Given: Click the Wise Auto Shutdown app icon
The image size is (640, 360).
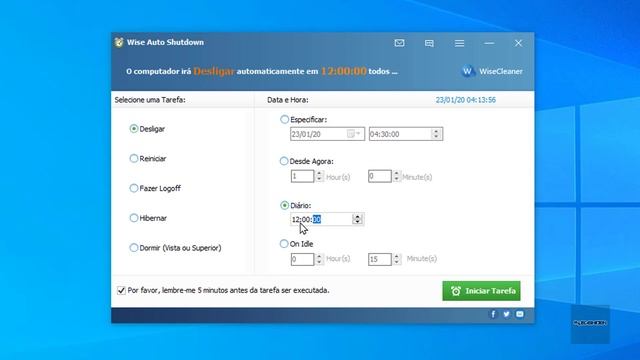Looking at the screenshot, I should 119,42.
